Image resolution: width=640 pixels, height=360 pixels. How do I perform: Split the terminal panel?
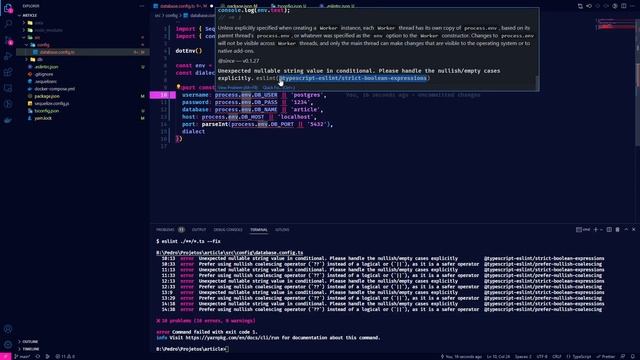pyautogui.click(x=609, y=230)
